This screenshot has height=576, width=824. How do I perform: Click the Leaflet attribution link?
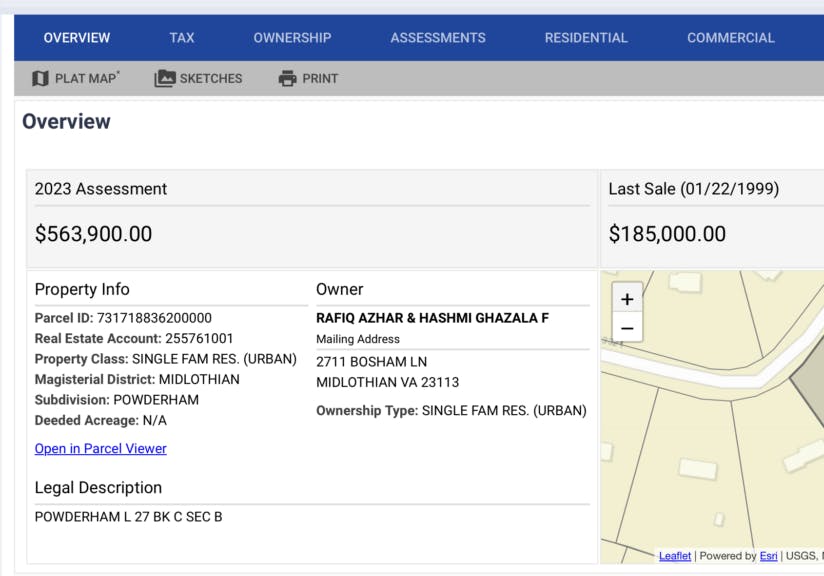(x=674, y=556)
